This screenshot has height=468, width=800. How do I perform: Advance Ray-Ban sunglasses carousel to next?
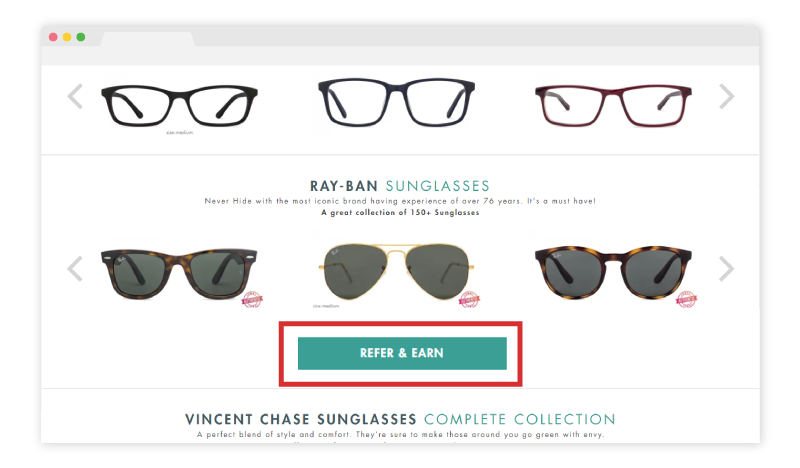click(727, 268)
